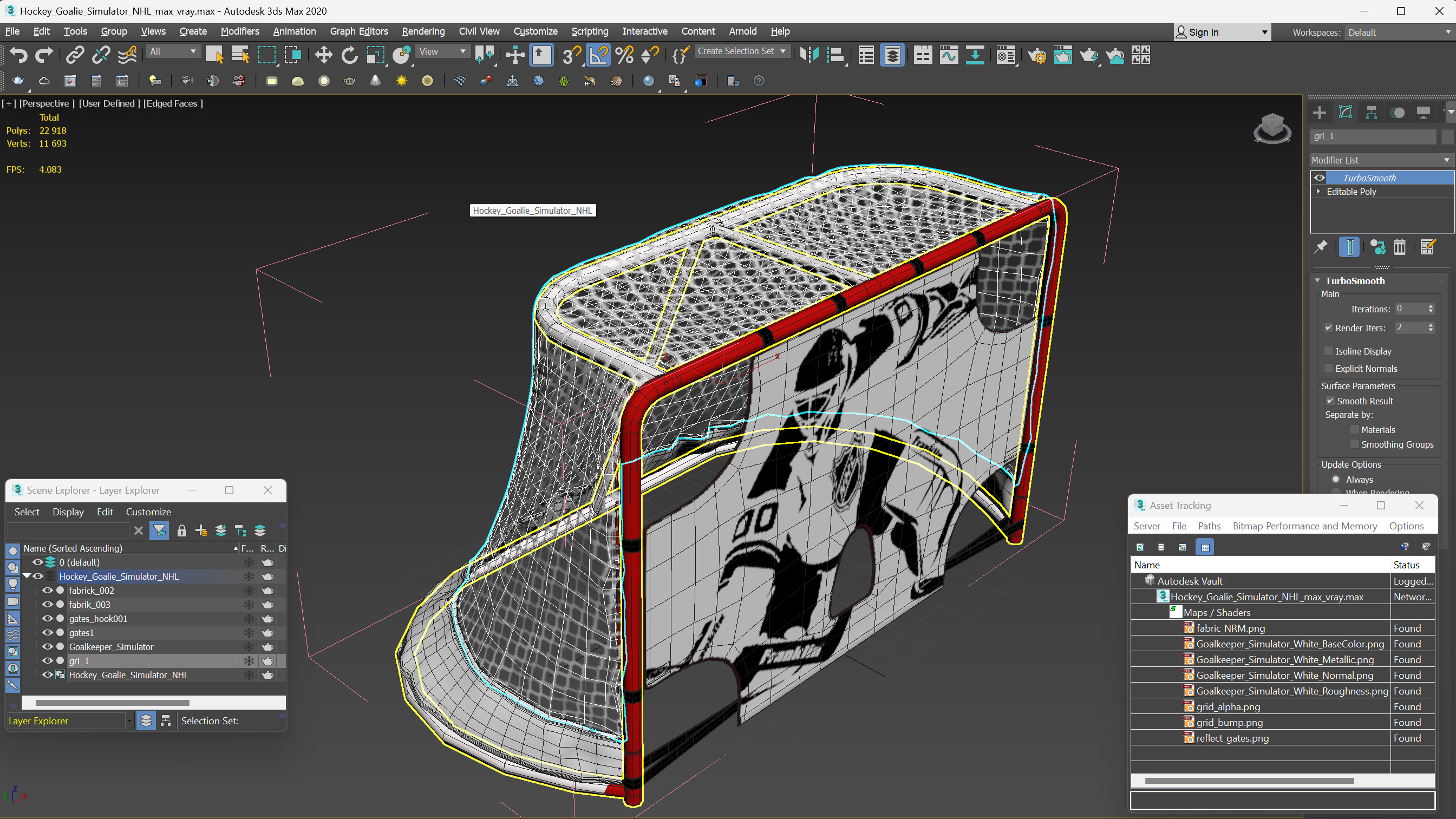Viewport: 1456px width, 819px height.
Task: Toggle Render Iters checkbox
Action: click(1329, 328)
